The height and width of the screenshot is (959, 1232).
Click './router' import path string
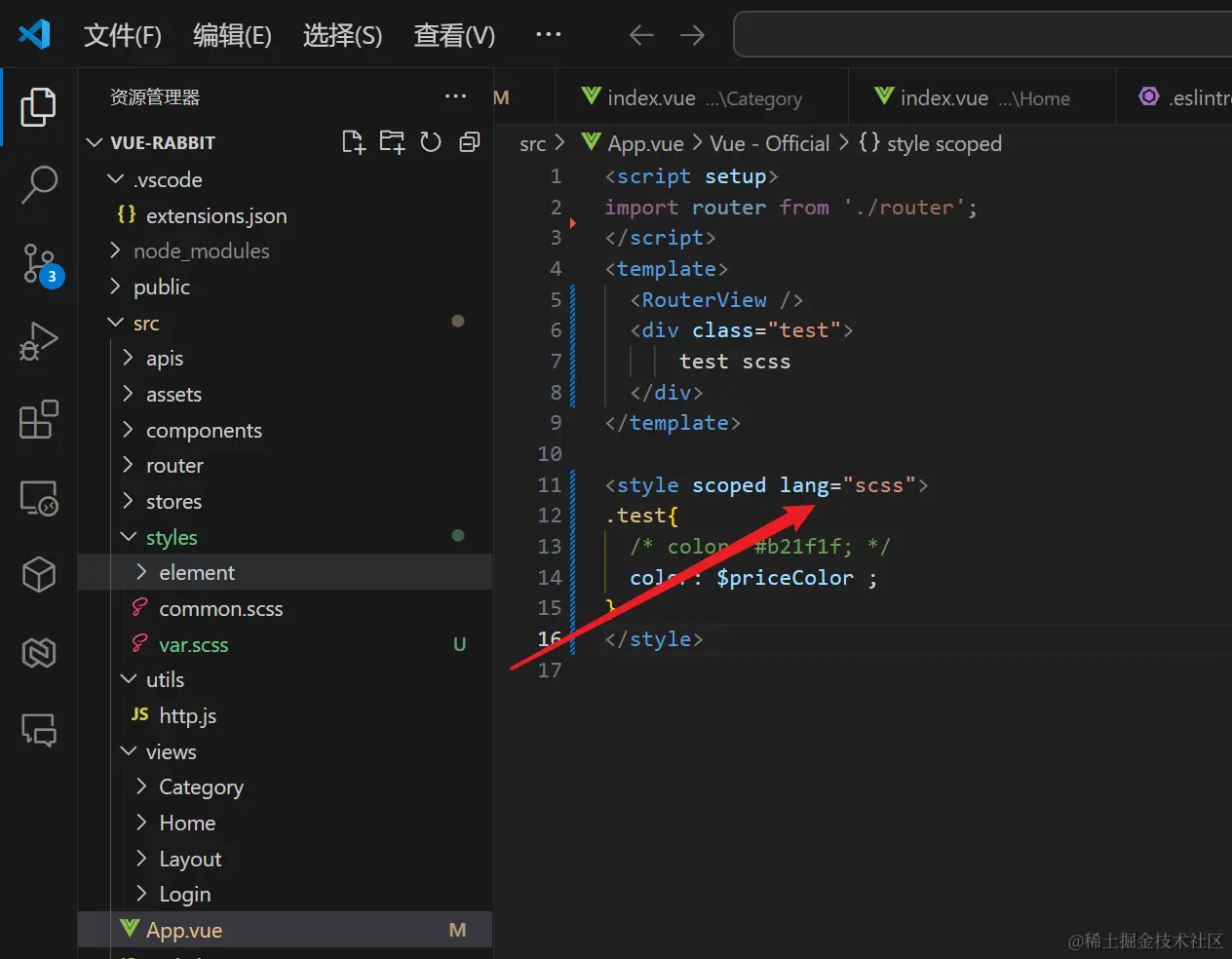click(904, 208)
